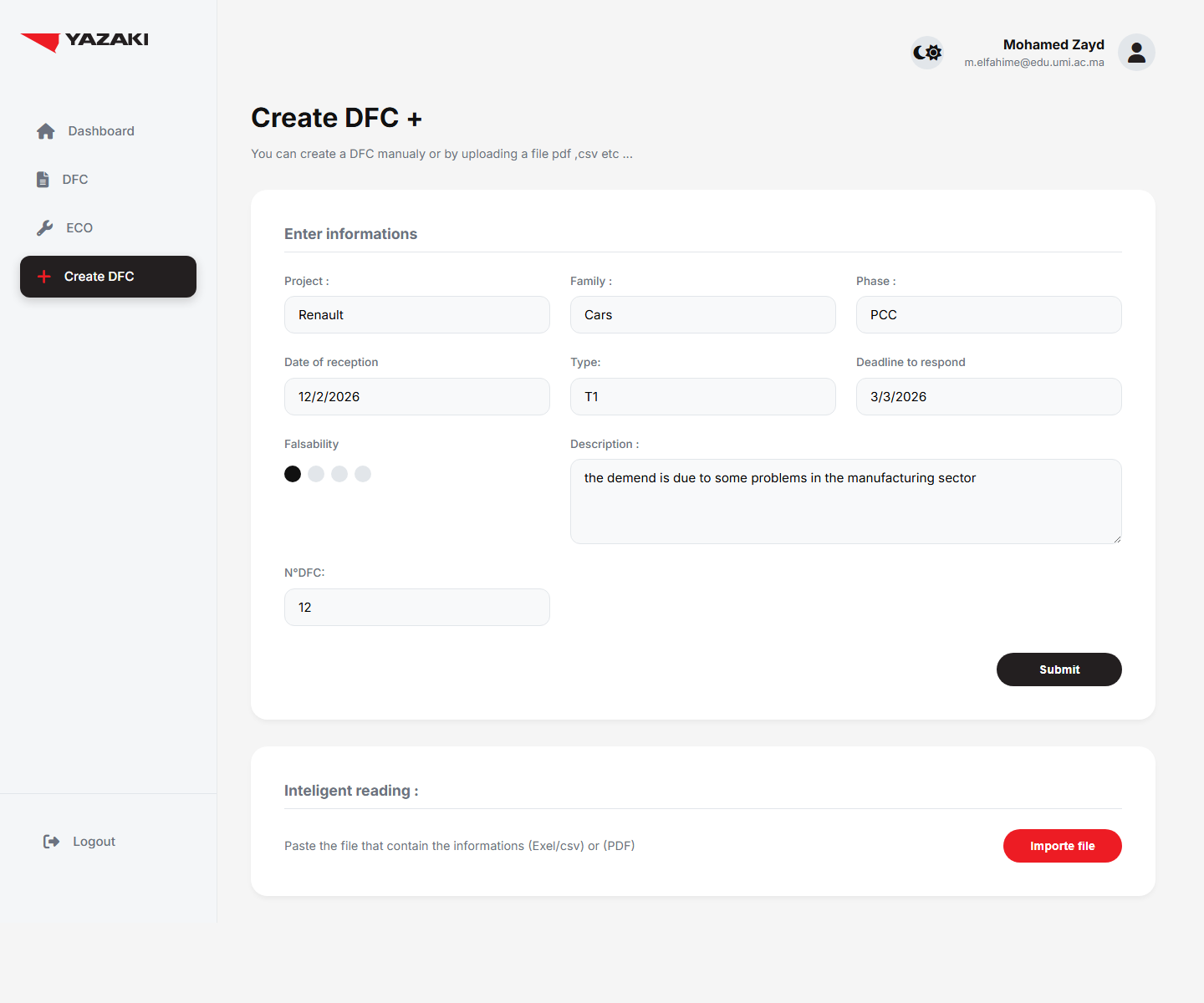The width and height of the screenshot is (1204, 1003).
Task: Submit the DFC form
Action: click(x=1059, y=670)
